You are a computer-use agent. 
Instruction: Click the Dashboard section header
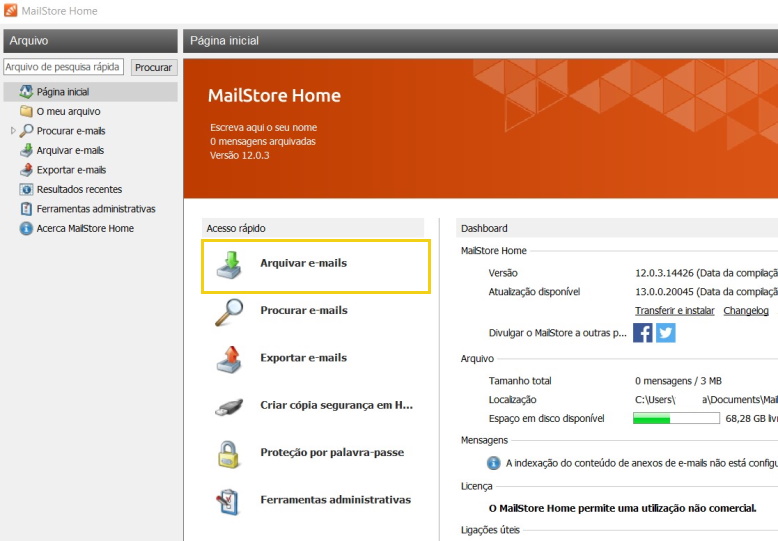[617, 228]
